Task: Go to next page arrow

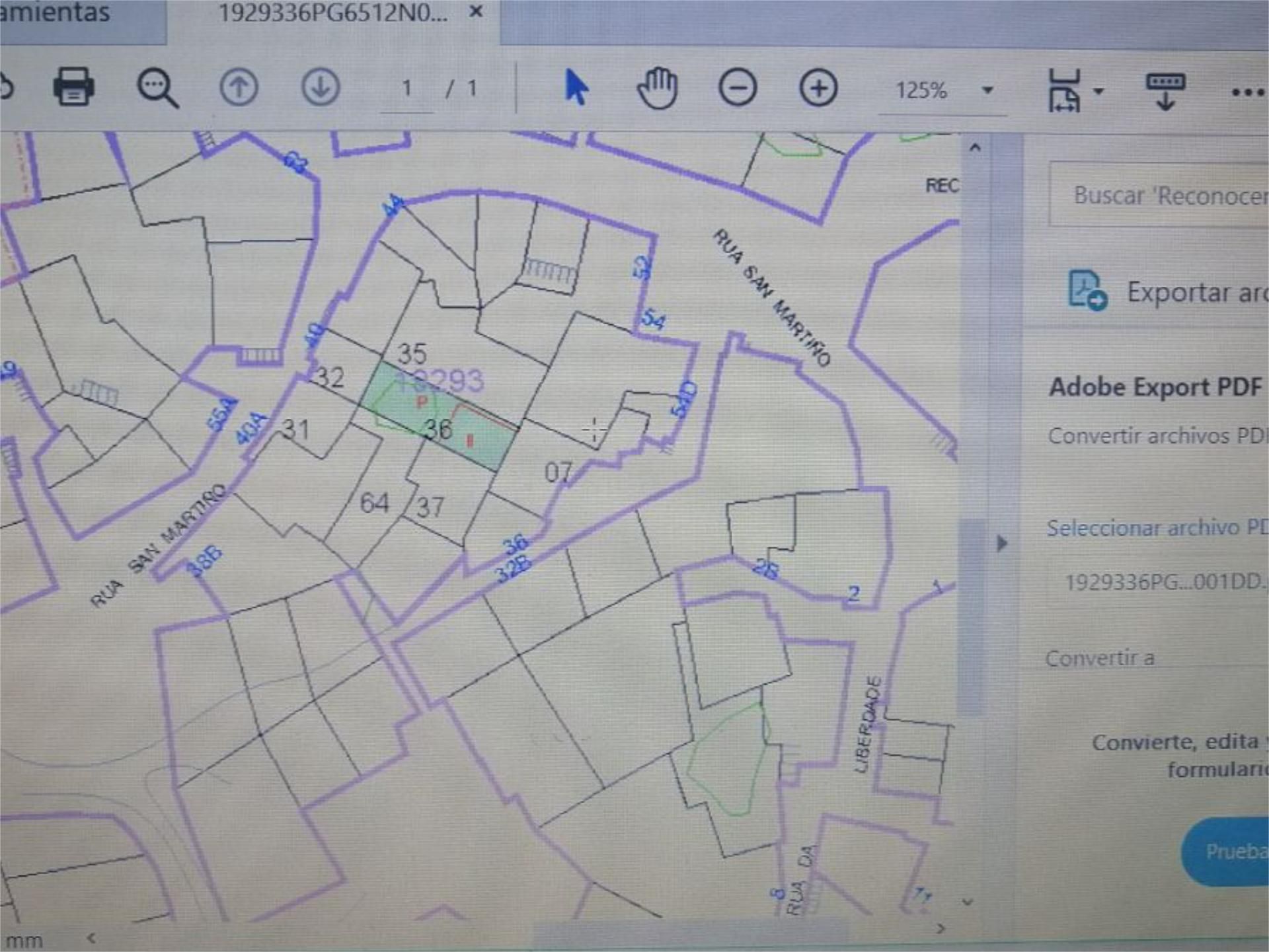Action: click(321, 87)
